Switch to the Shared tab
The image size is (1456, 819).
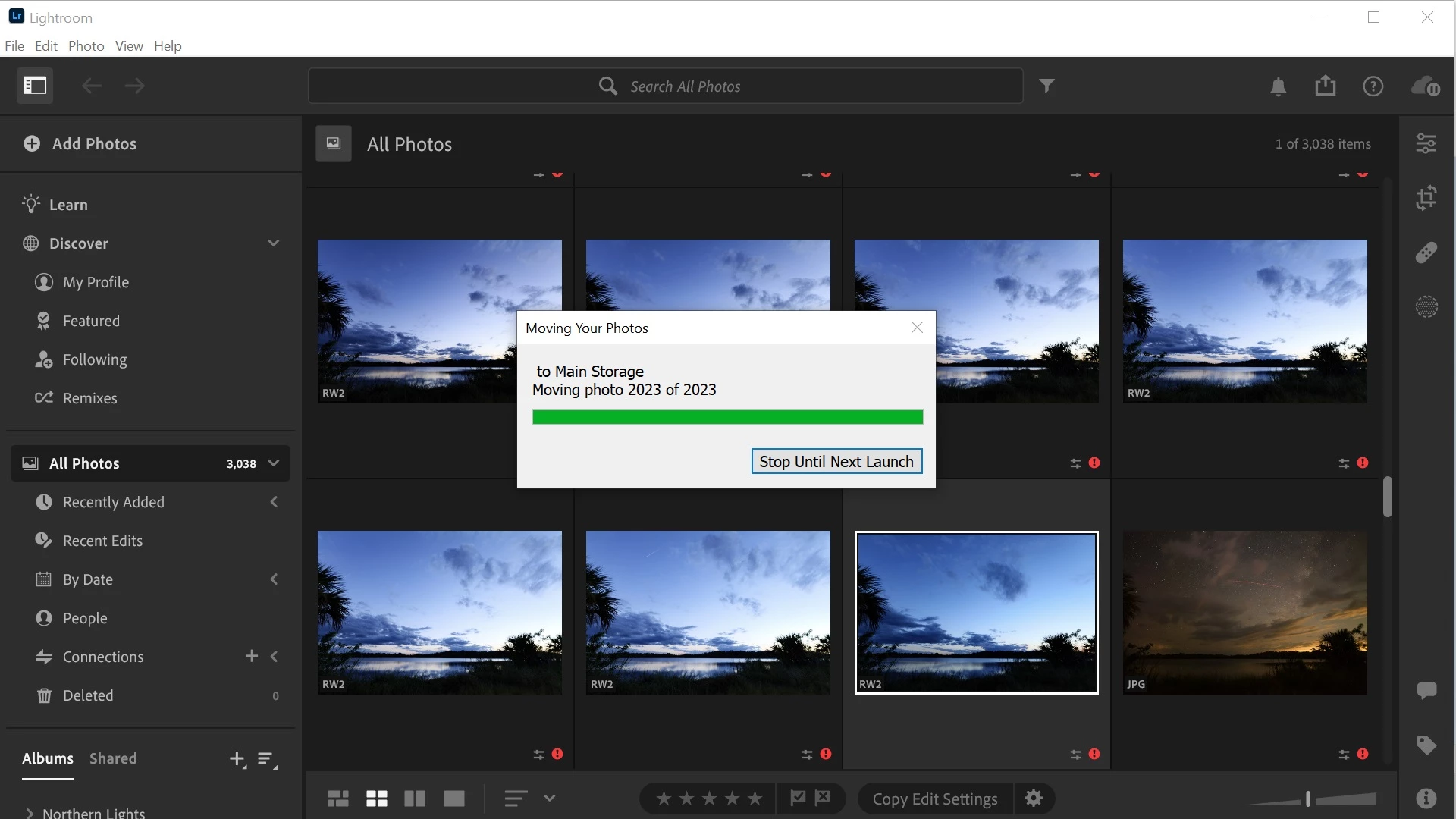[x=113, y=758]
